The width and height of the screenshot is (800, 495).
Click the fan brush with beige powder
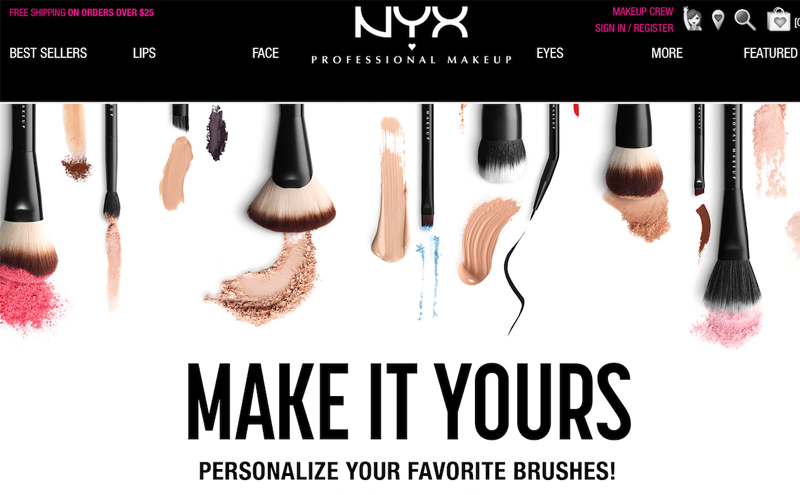[x=292, y=168]
